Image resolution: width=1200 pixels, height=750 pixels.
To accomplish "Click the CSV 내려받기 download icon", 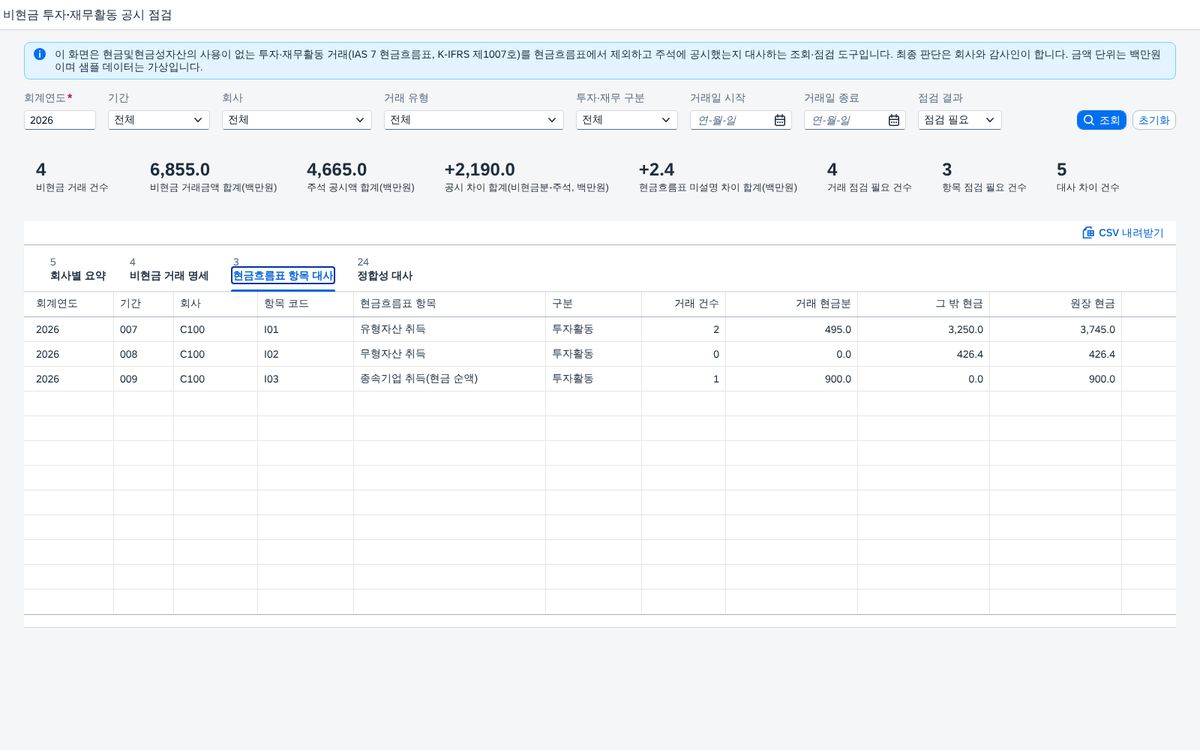I will tap(1088, 233).
